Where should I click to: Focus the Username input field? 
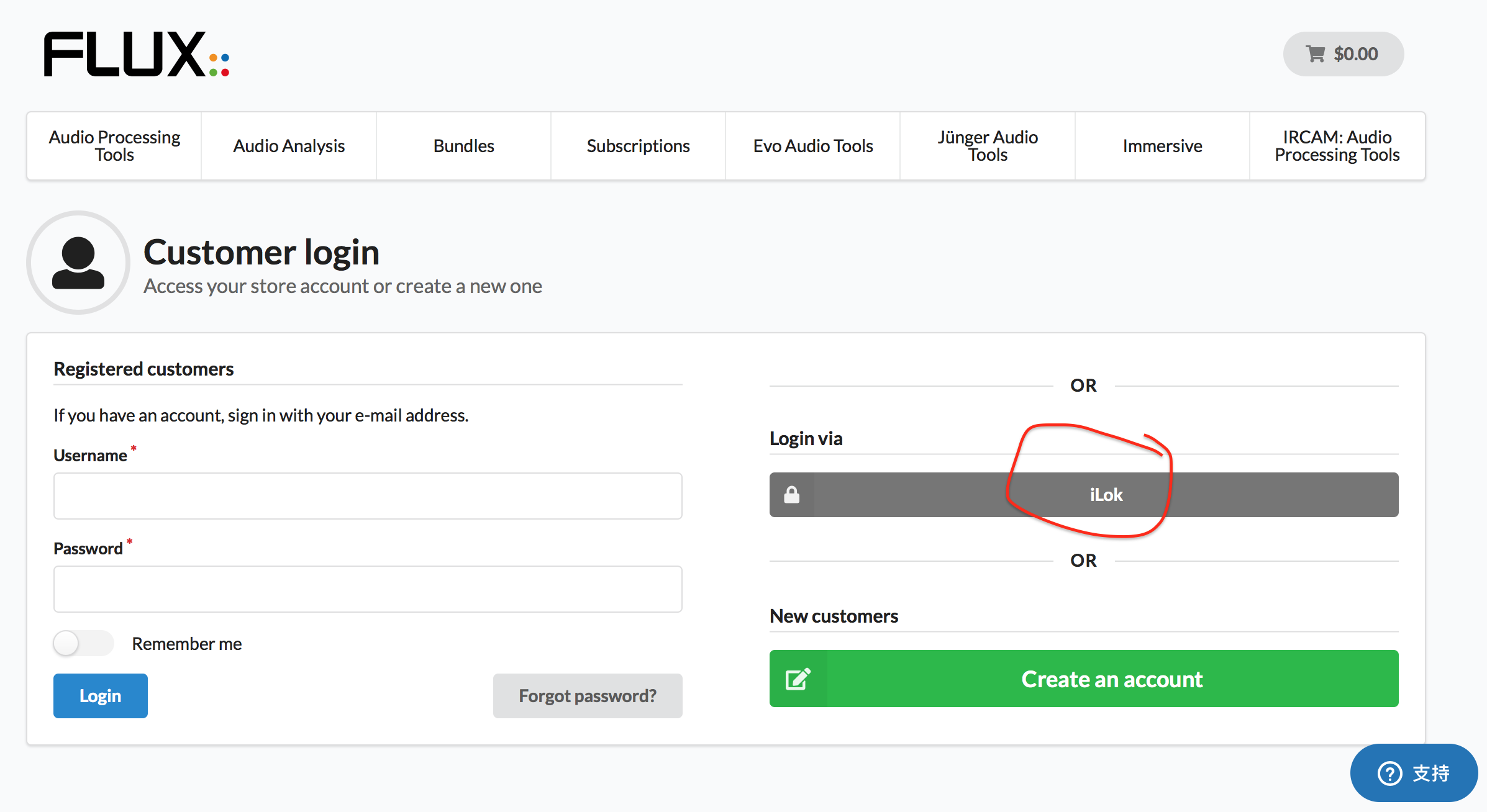(368, 496)
